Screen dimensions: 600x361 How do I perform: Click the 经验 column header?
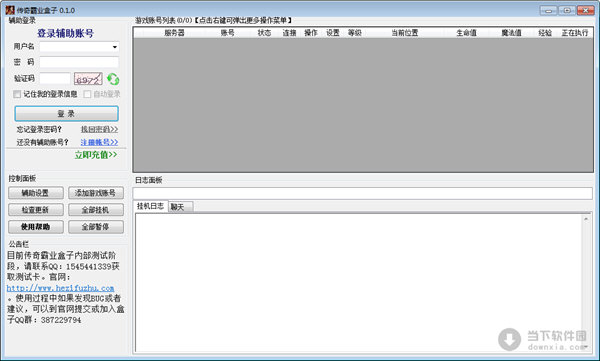[x=545, y=33]
